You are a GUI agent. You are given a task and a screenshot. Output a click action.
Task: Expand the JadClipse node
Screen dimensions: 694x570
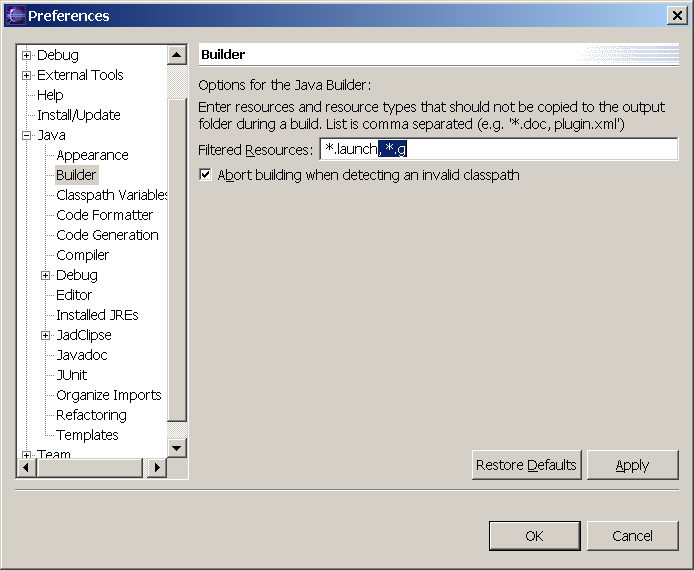pos(46,335)
